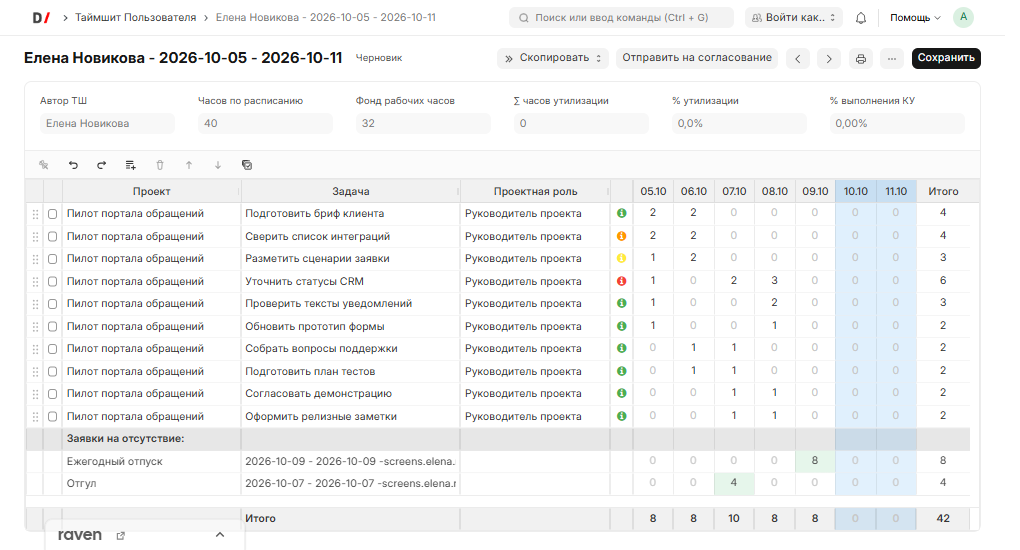1020x550 pixels.
Task: Tick checkbox for Подготовить бриф клиента row
Action: pos(53,214)
